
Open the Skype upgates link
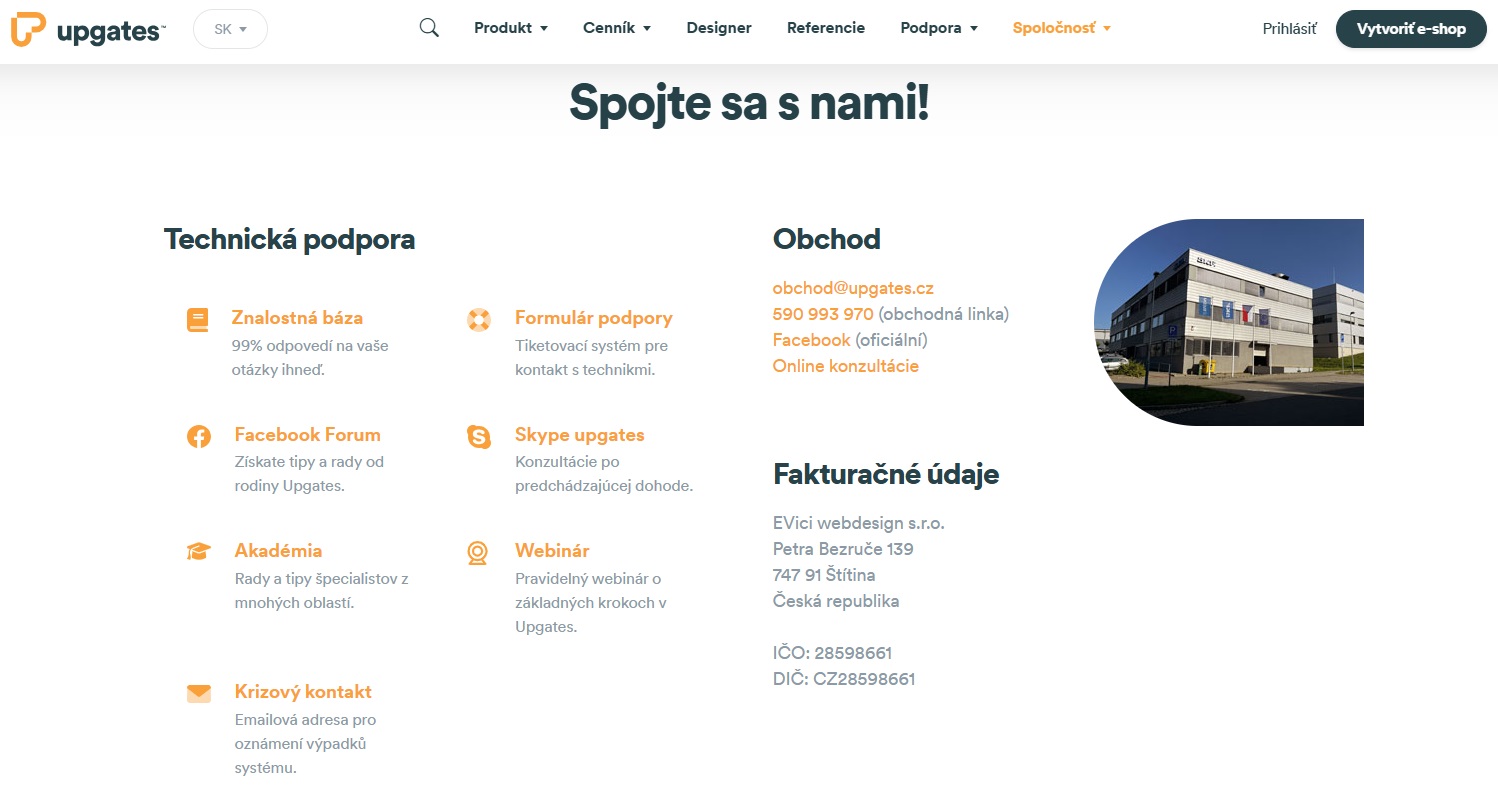pos(580,435)
